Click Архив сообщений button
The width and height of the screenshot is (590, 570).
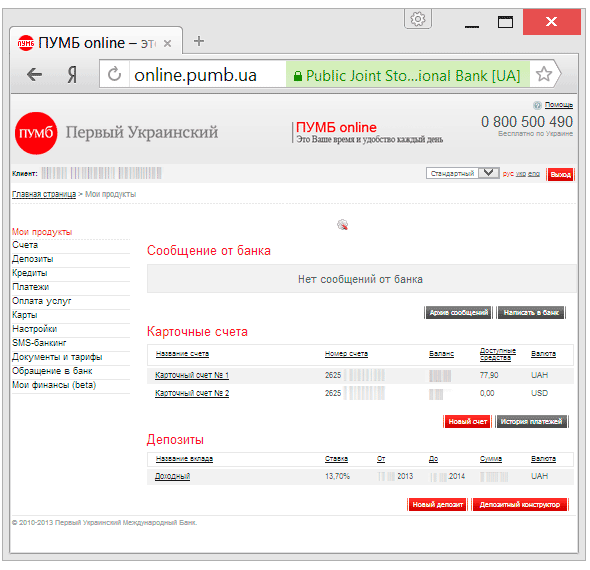pyautogui.click(x=458, y=313)
